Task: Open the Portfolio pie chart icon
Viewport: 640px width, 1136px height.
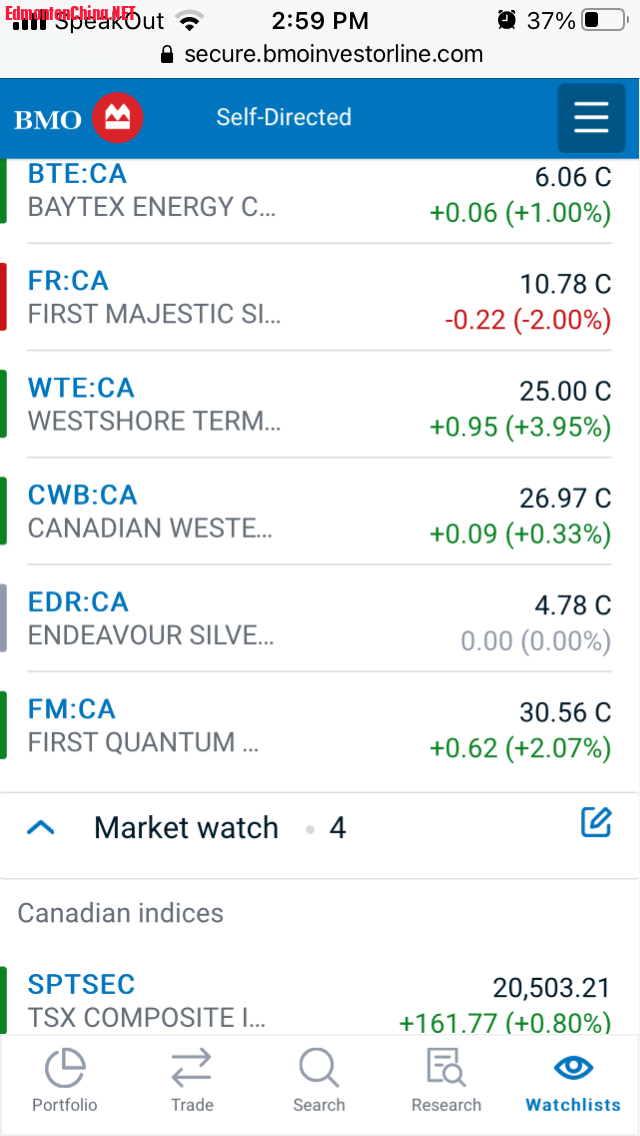Action: click(x=65, y=1068)
